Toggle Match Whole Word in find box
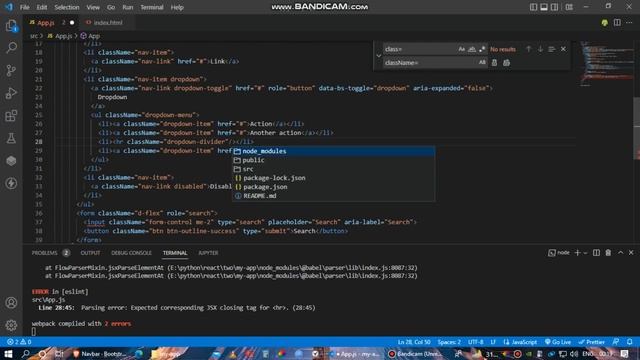Image resolution: width=640 pixels, height=360 pixels. tap(472, 49)
